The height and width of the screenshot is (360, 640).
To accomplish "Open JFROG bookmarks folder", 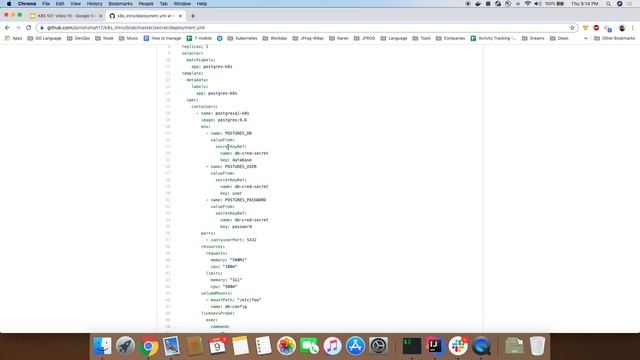I will pos(364,38).
